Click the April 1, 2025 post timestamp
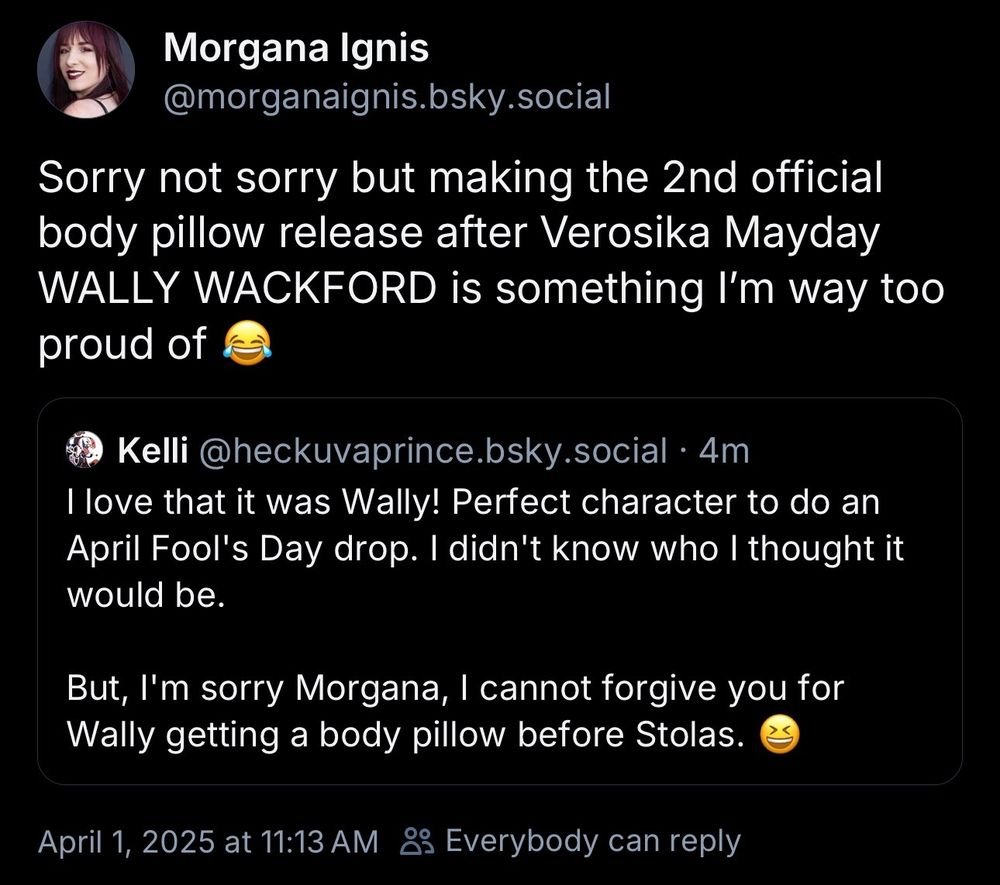This screenshot has height=885, width=1000. click(208, 841)
